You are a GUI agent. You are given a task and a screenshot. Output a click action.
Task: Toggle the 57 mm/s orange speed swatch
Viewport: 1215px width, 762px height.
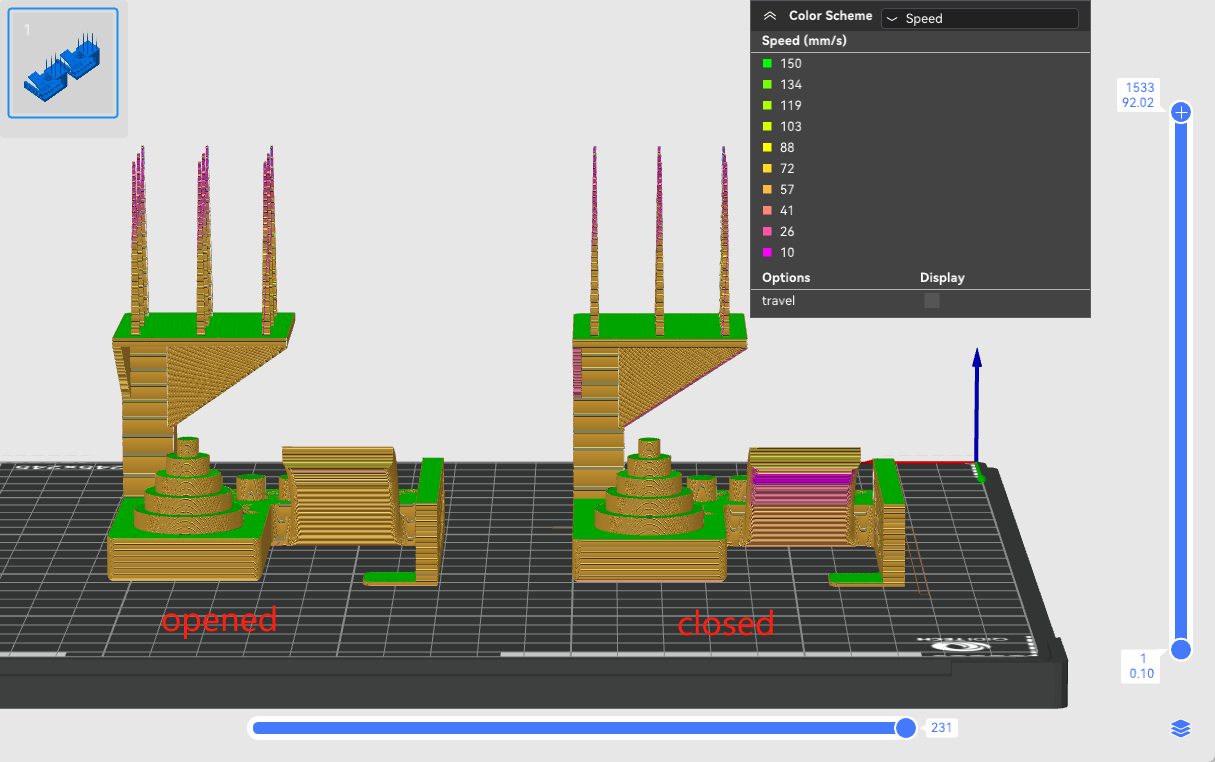[767, 190]
